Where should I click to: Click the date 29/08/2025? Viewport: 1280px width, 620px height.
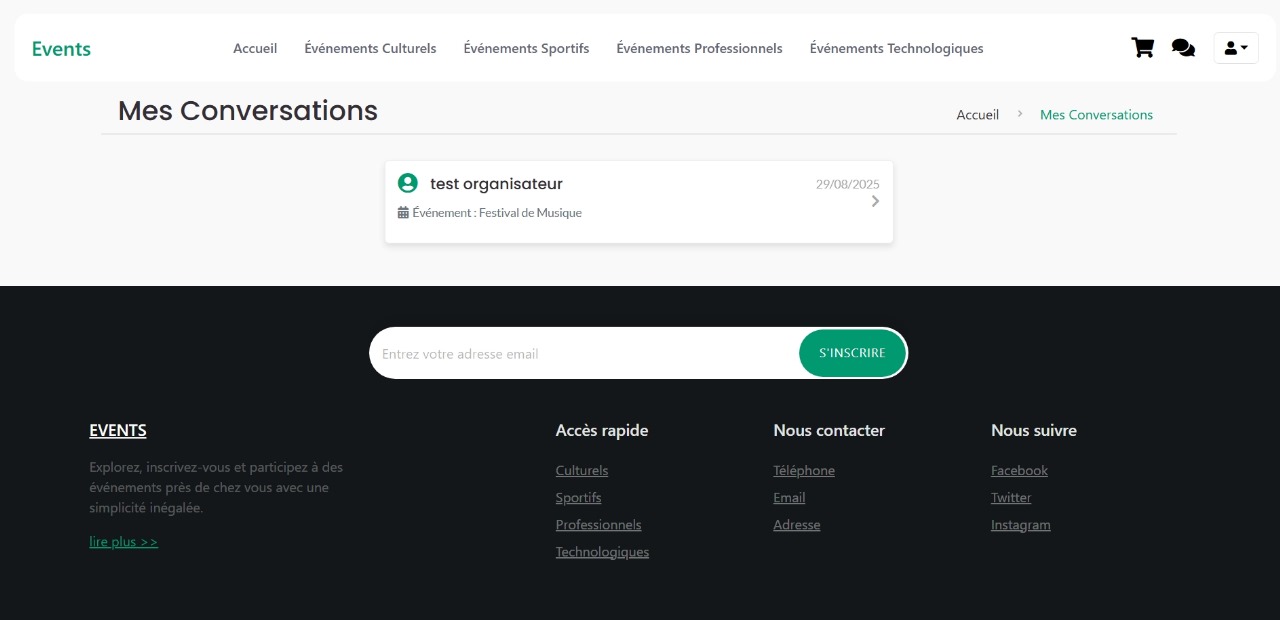[847, 184]
